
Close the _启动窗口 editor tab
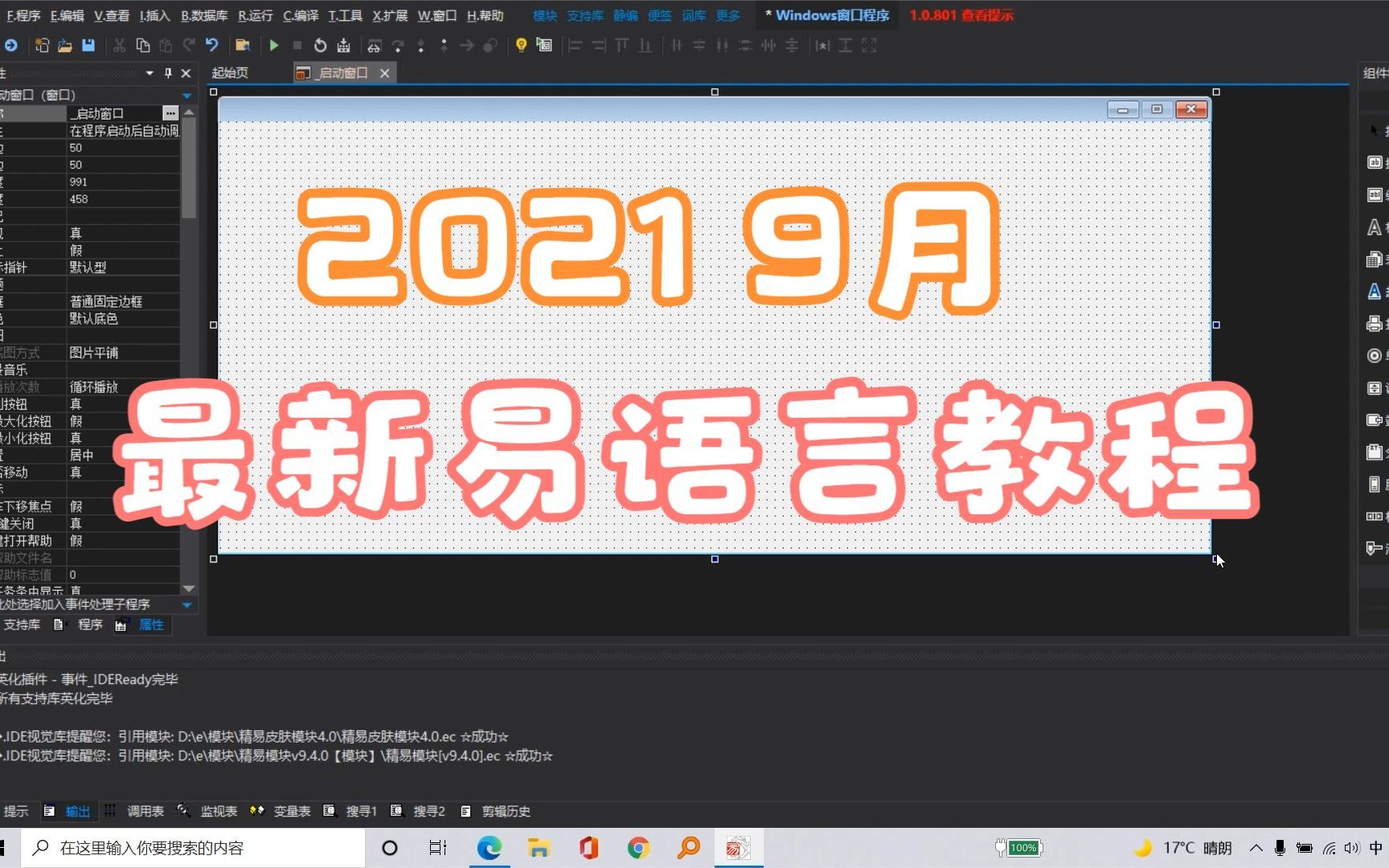point(385,73)
